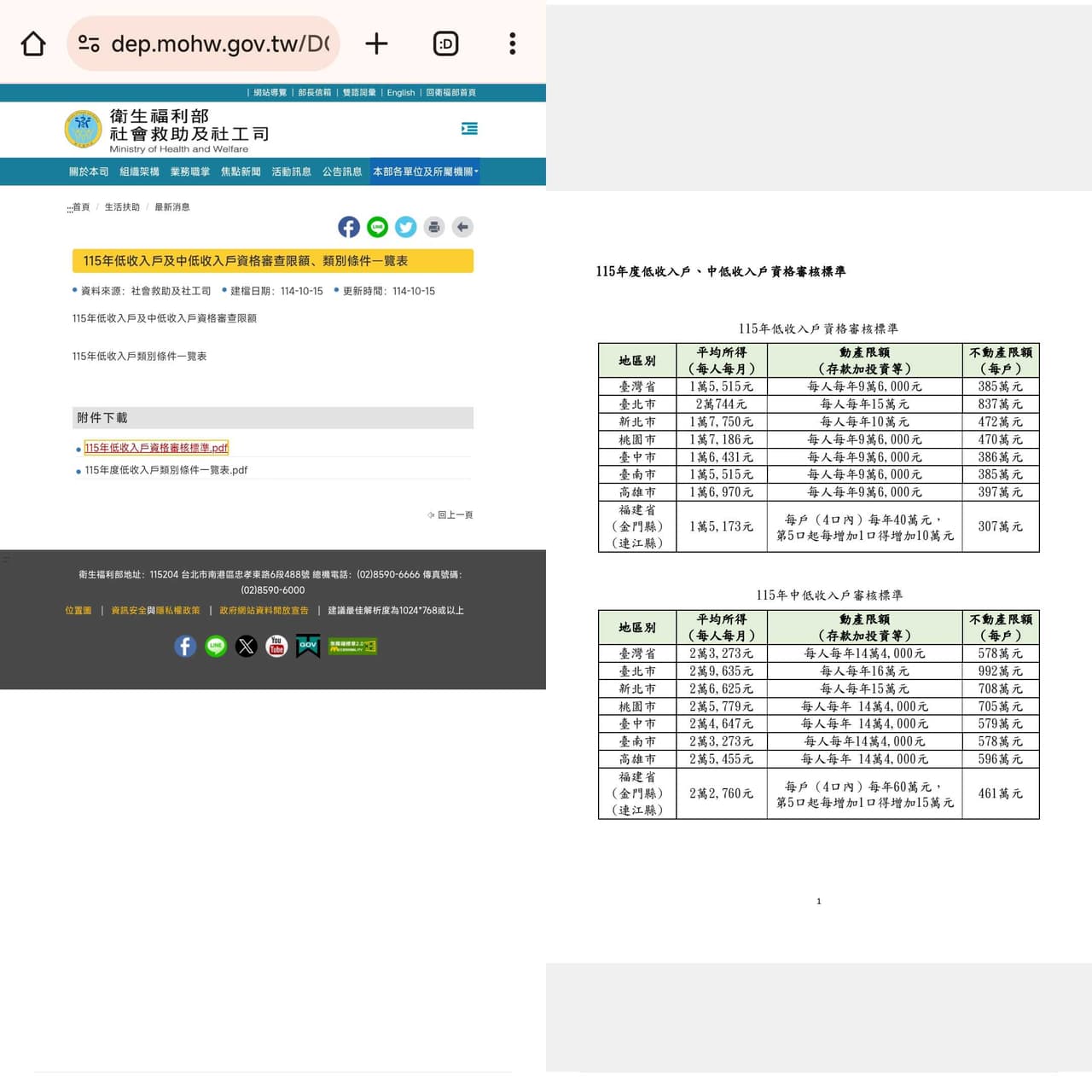Open the footer X social icon

click(247, 646)
